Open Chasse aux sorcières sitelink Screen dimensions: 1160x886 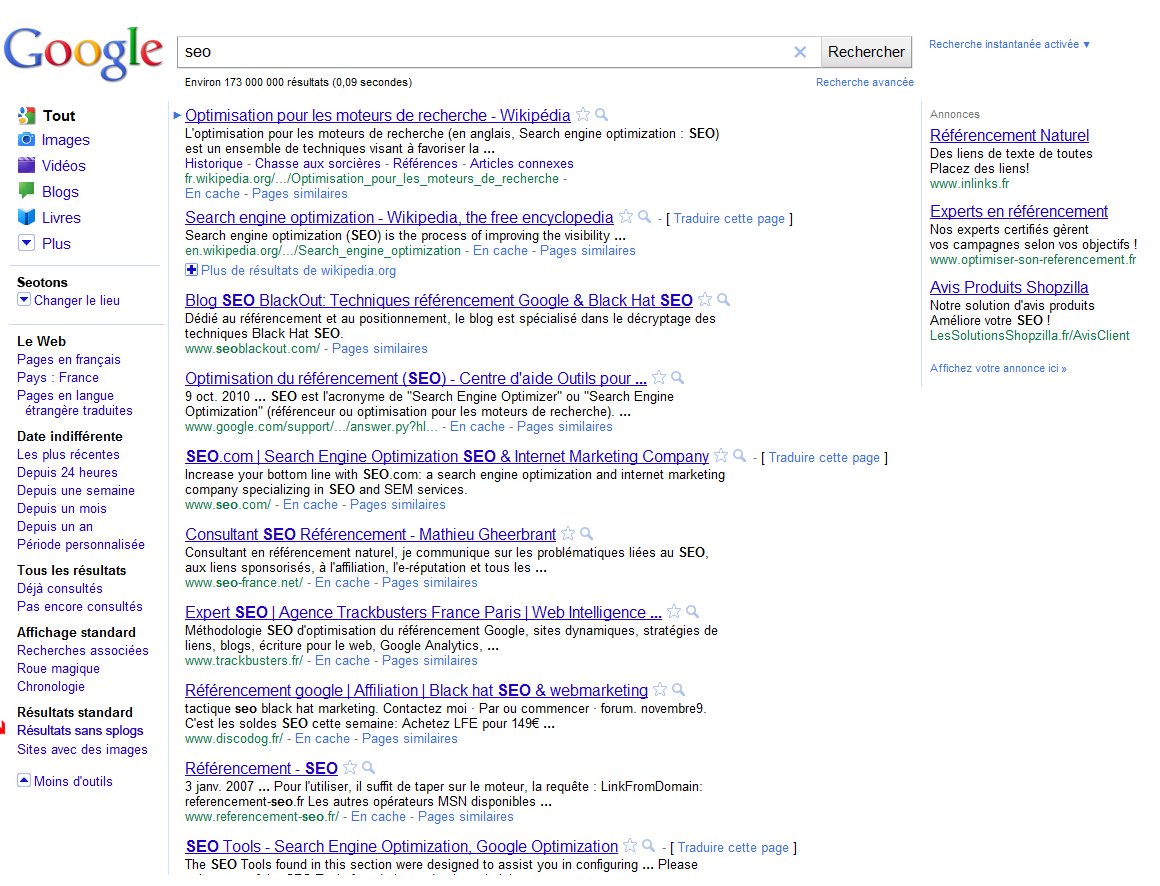(x=318, y=163)
